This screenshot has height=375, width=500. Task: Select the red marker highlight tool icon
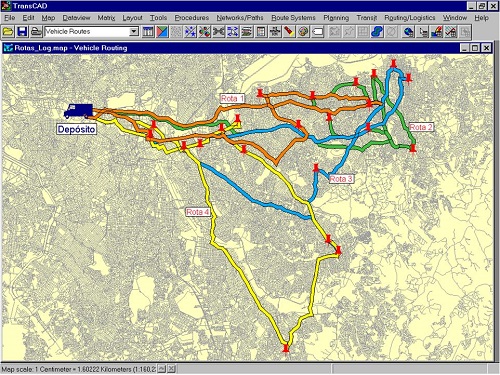[289, 32]
